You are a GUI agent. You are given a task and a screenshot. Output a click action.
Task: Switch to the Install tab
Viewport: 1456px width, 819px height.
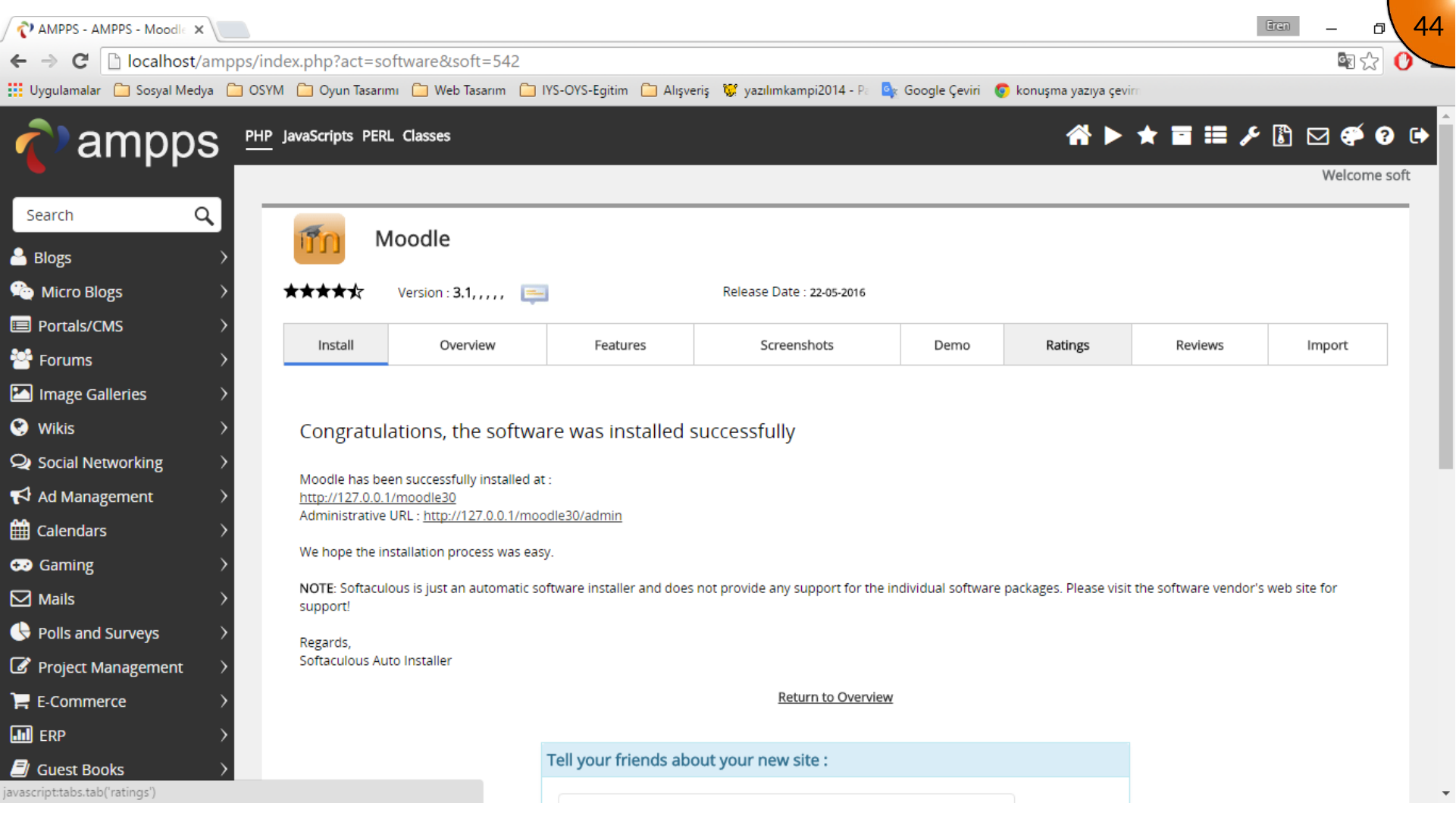(336, 345)
